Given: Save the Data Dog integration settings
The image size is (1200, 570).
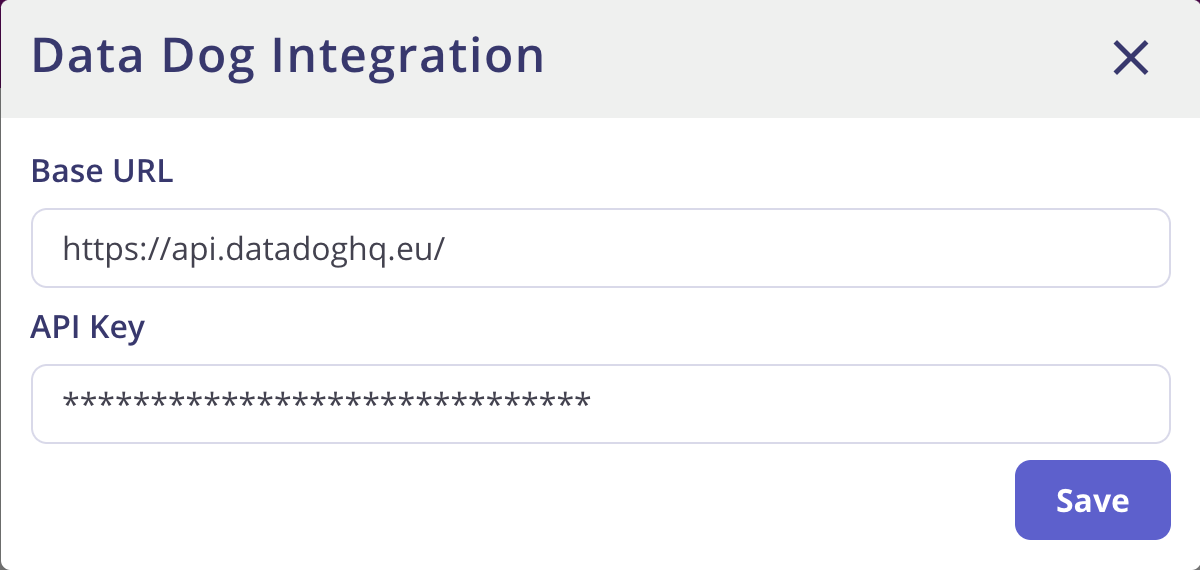Looking at the screenshot, I should 1092,500.
